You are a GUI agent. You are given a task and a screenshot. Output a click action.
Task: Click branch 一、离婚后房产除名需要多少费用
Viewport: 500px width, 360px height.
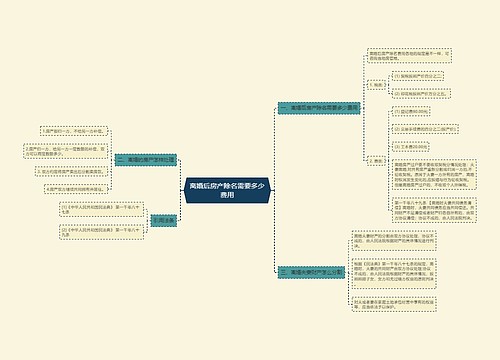(319, 108)
